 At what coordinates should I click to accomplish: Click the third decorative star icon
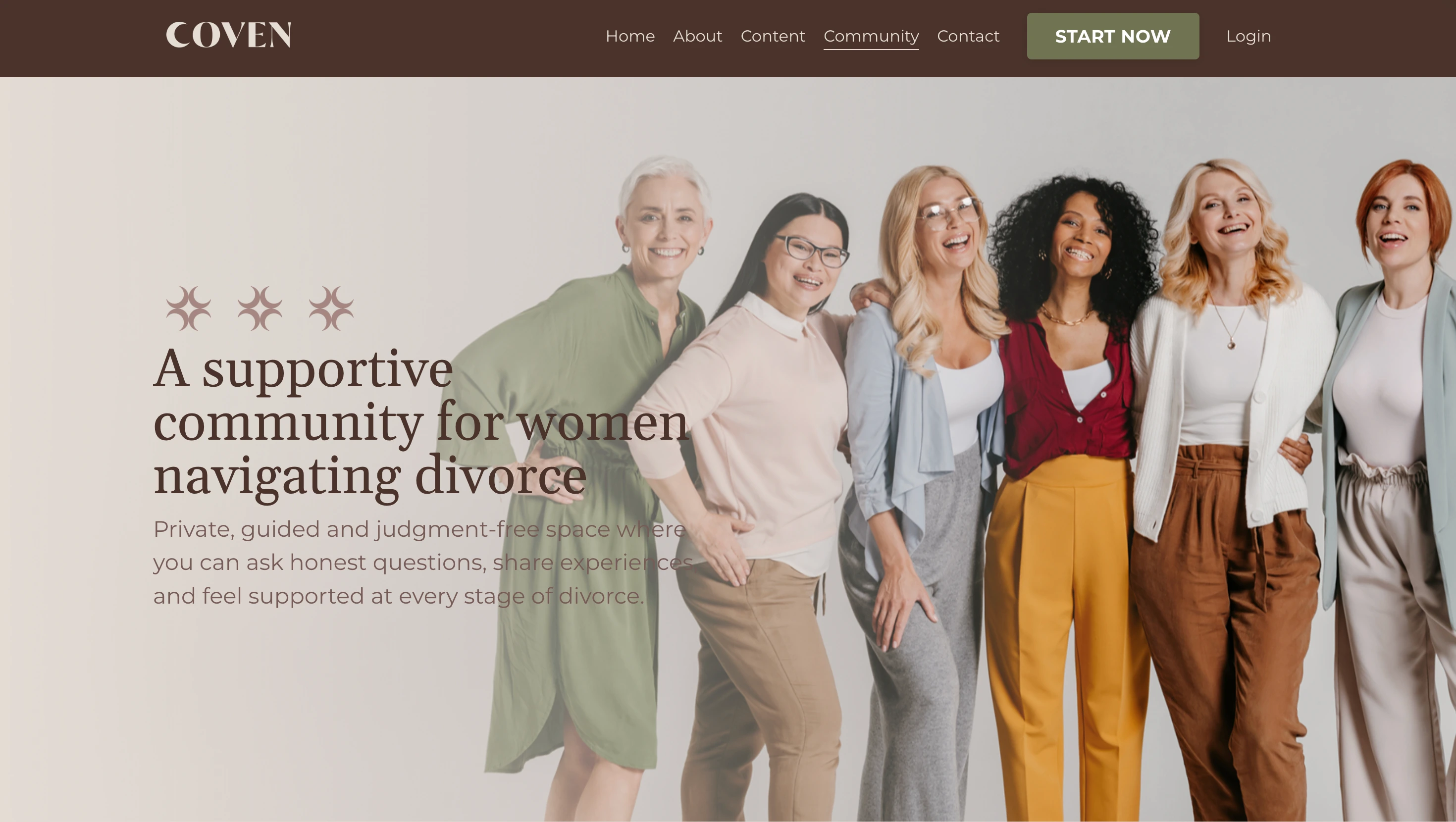tap(331, 308)
